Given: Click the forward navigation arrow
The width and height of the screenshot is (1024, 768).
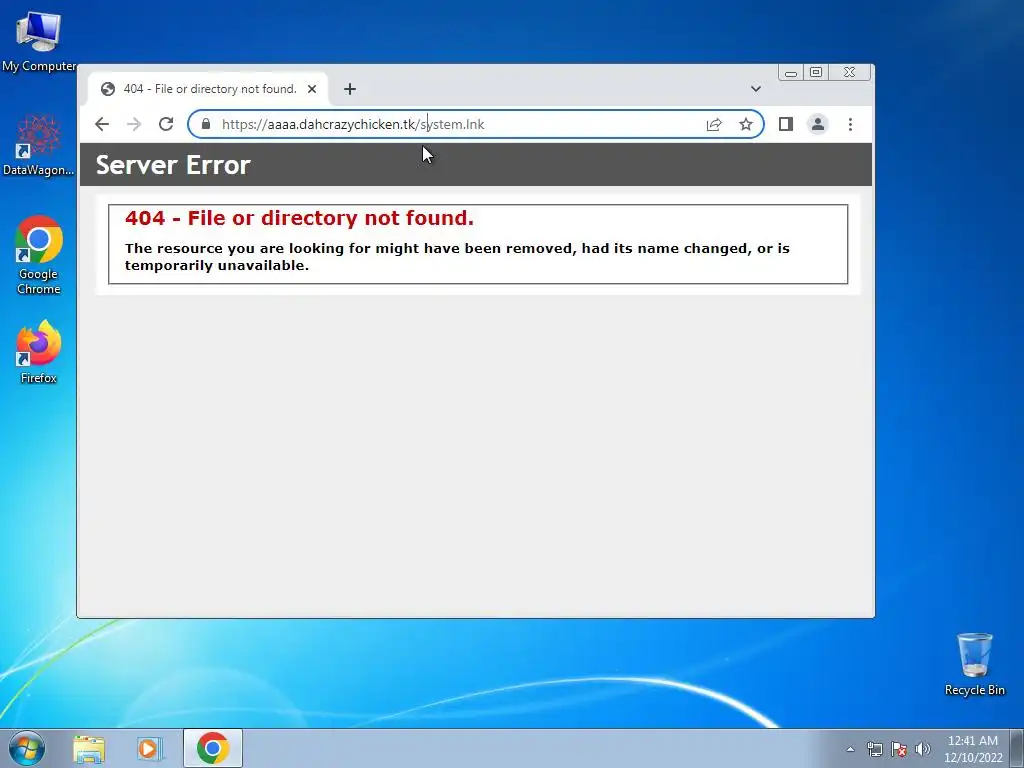Looking at the screenshot, I should pos(134,124).
